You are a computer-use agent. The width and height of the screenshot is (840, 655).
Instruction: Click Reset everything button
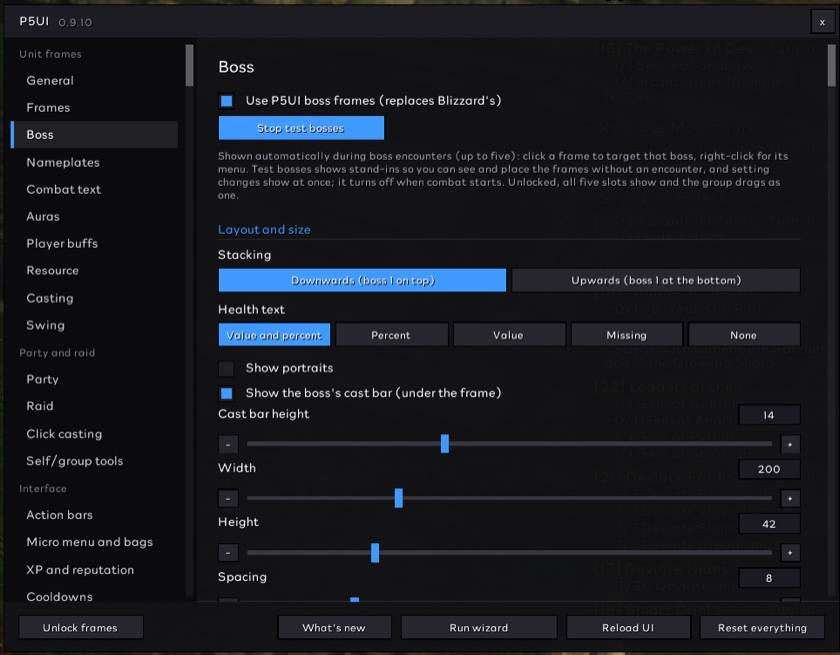coord(762,627)
